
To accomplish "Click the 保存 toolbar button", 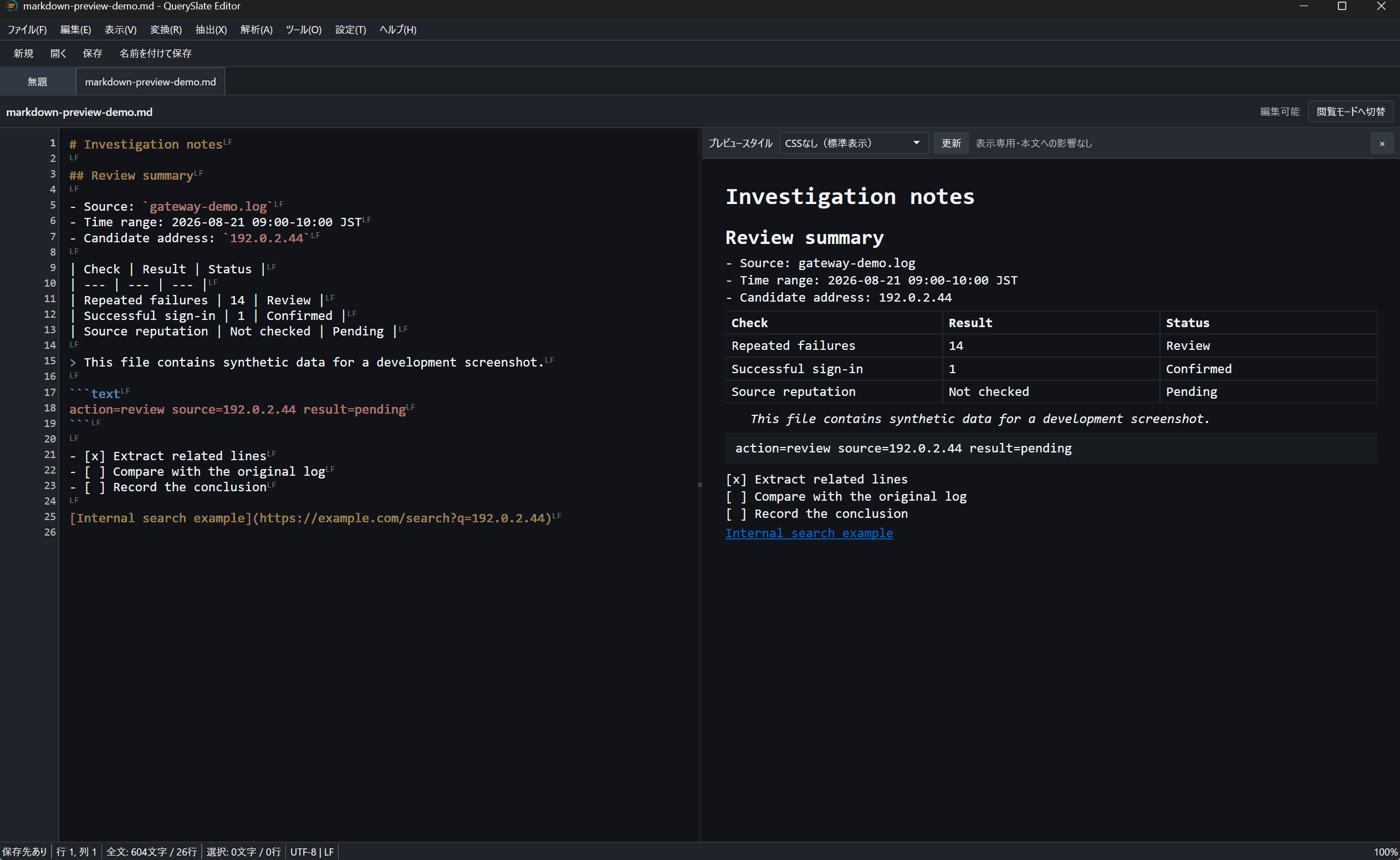I will 93,53.
